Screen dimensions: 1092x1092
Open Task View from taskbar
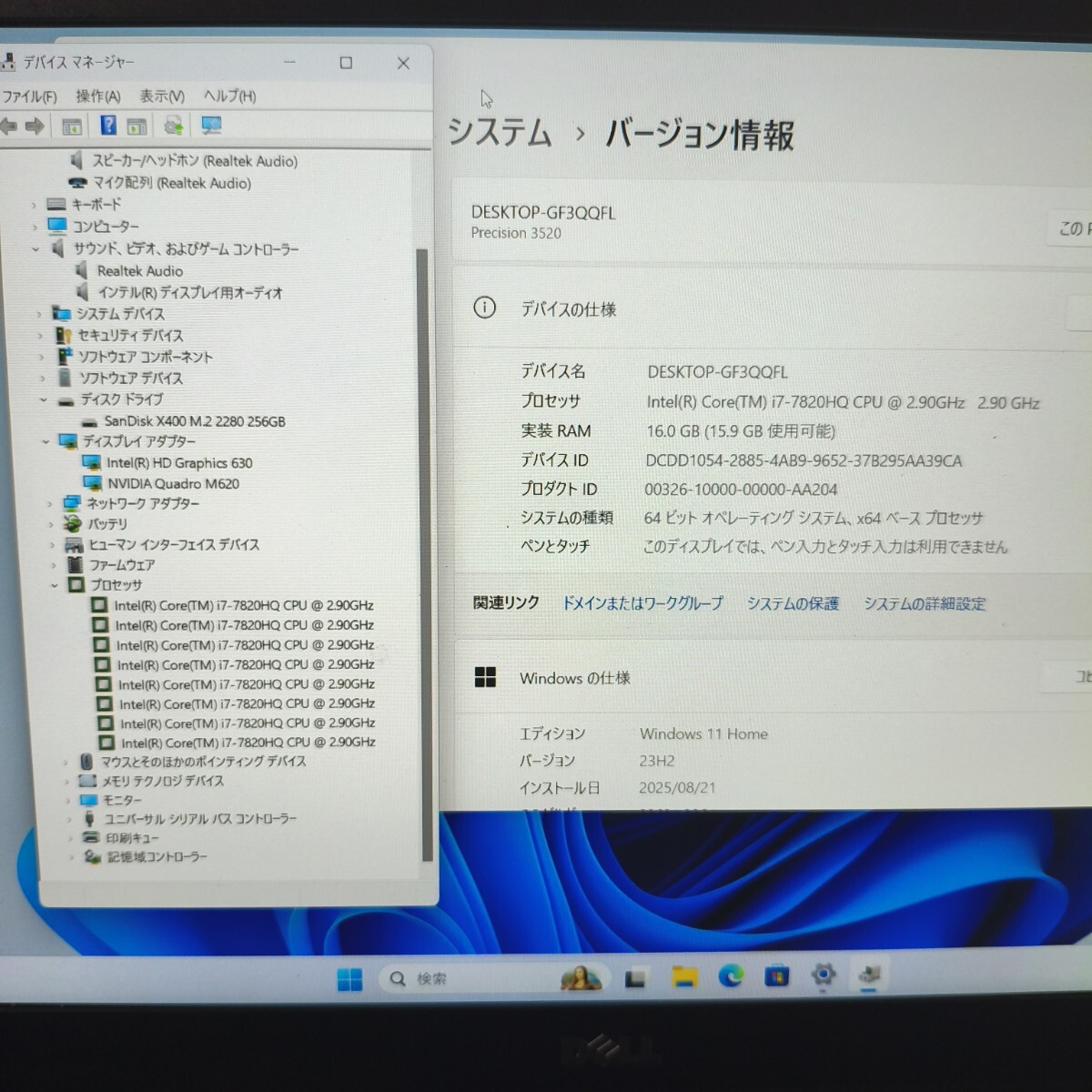[x=635, y=978]
